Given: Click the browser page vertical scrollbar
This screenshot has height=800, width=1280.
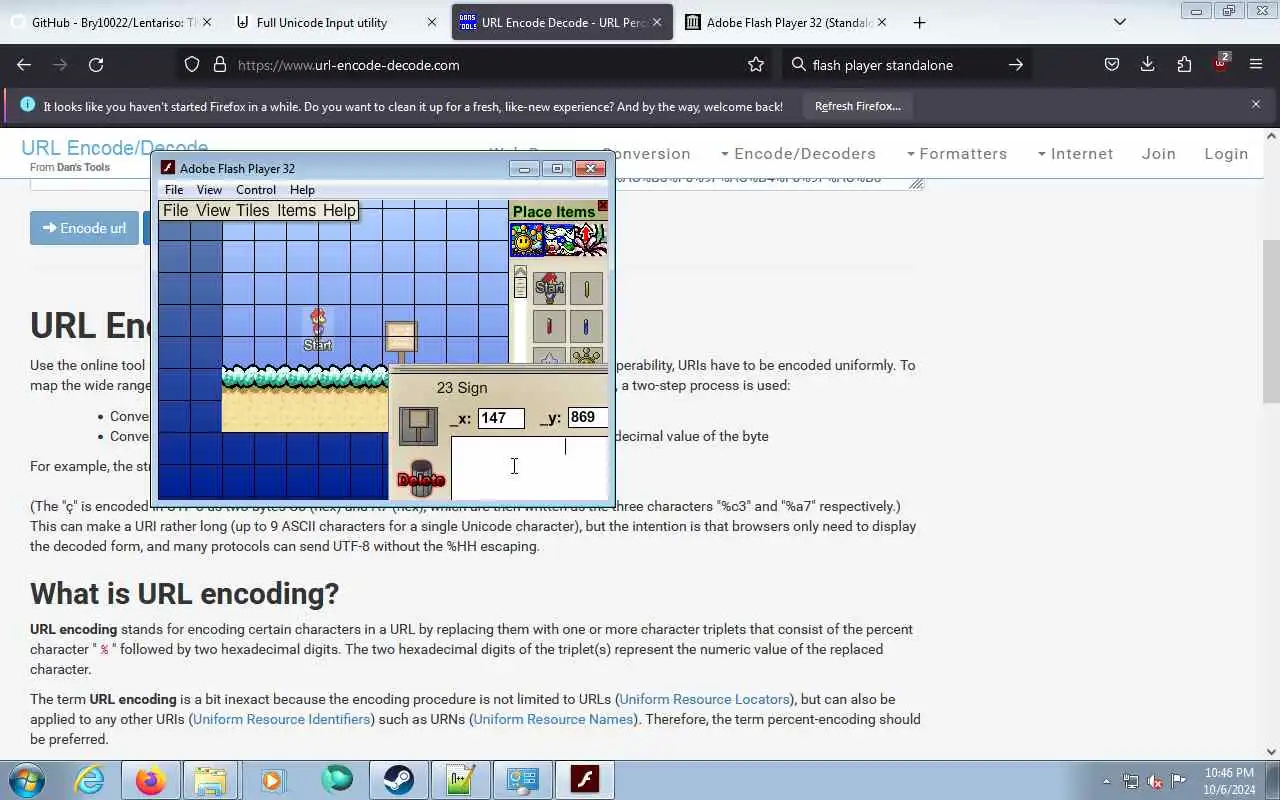Looking at the screenshot, I should 1272,320.
